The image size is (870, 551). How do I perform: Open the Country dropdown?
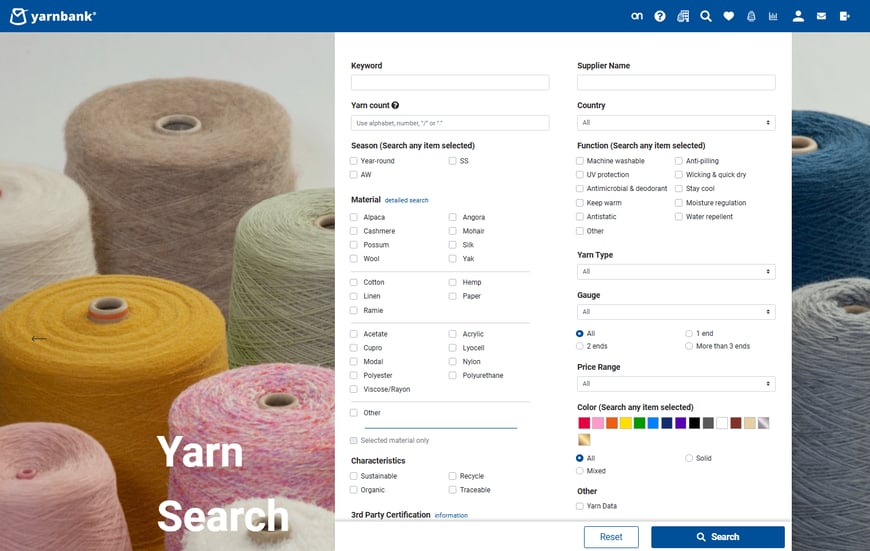coord(676,123)
